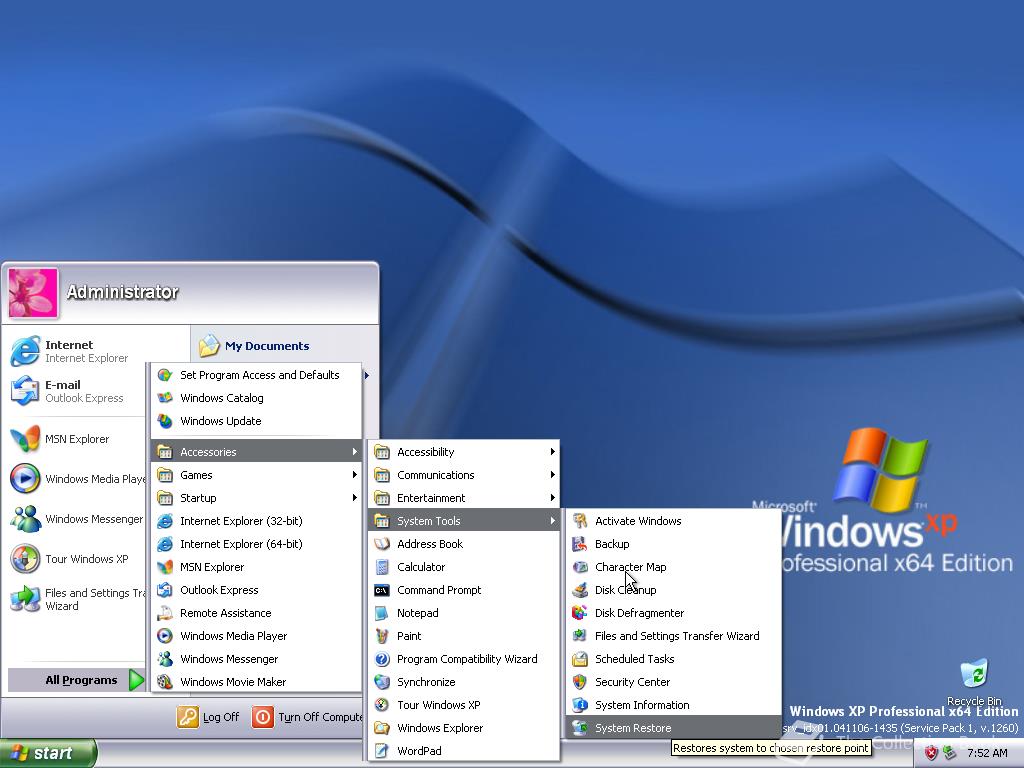Choose Tour Windows XP in Accessories menu
Screen dimensions: 1024x768
coord(464,705)
